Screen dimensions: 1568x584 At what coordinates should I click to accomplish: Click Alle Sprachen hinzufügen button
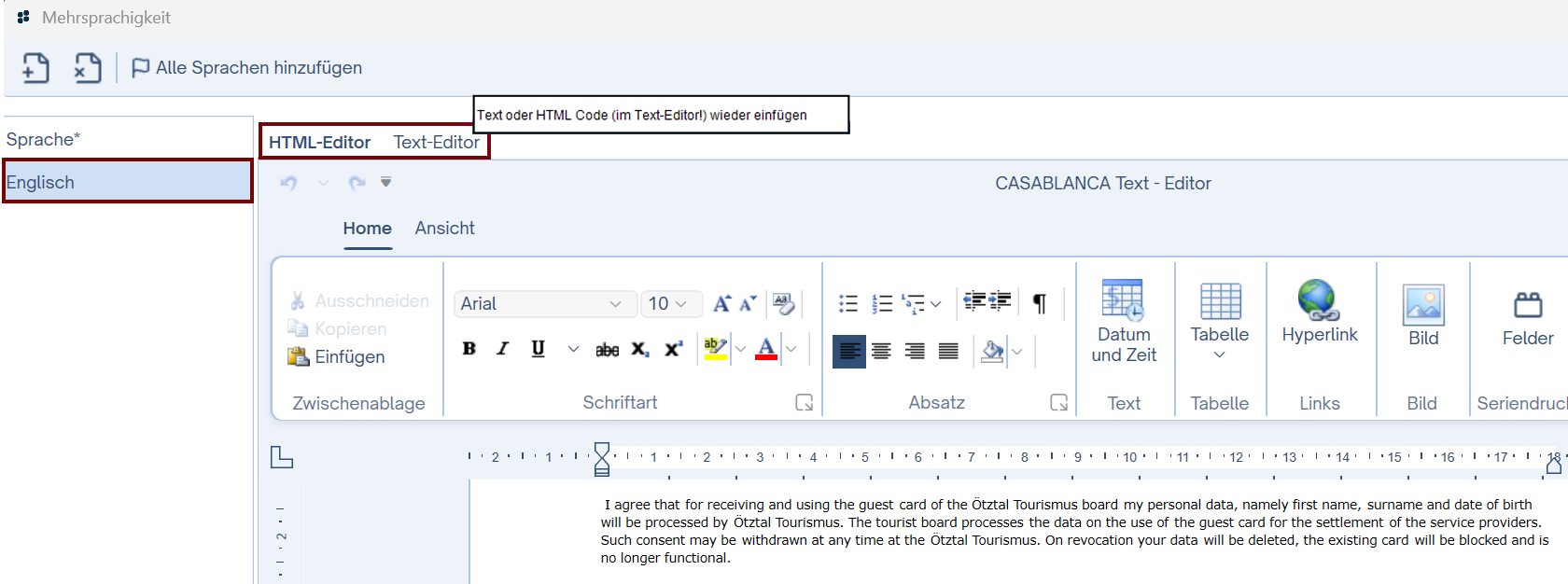246,67
